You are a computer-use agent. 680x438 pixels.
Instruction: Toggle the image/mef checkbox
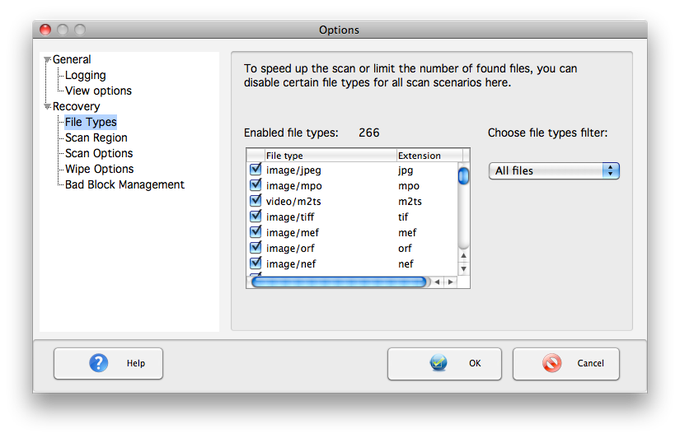255,232
